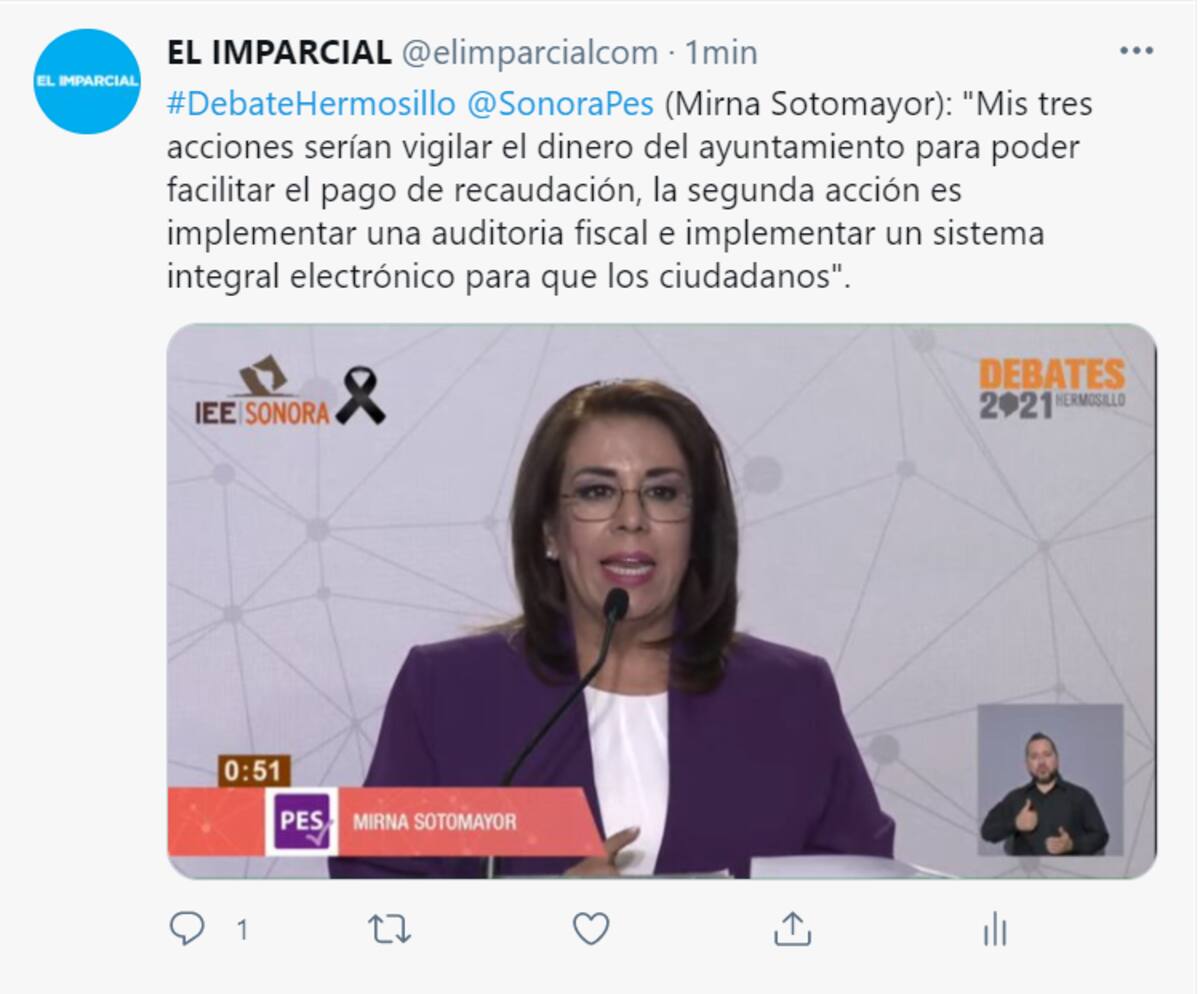This screenshot has height=994, width=1200.
Task: Click the sign language interpreter inset
Action: 1050,779
